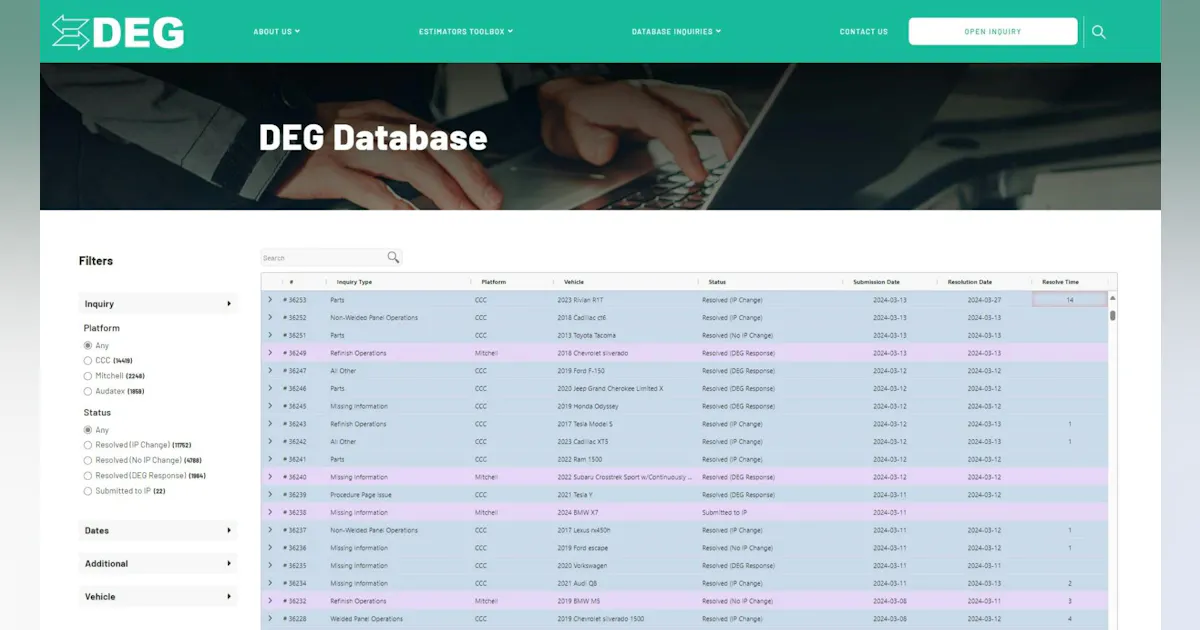The height and width of the screenshot is (630, 1200).
Task: Select Mitchell platform filter option
Action: point(88,376)
